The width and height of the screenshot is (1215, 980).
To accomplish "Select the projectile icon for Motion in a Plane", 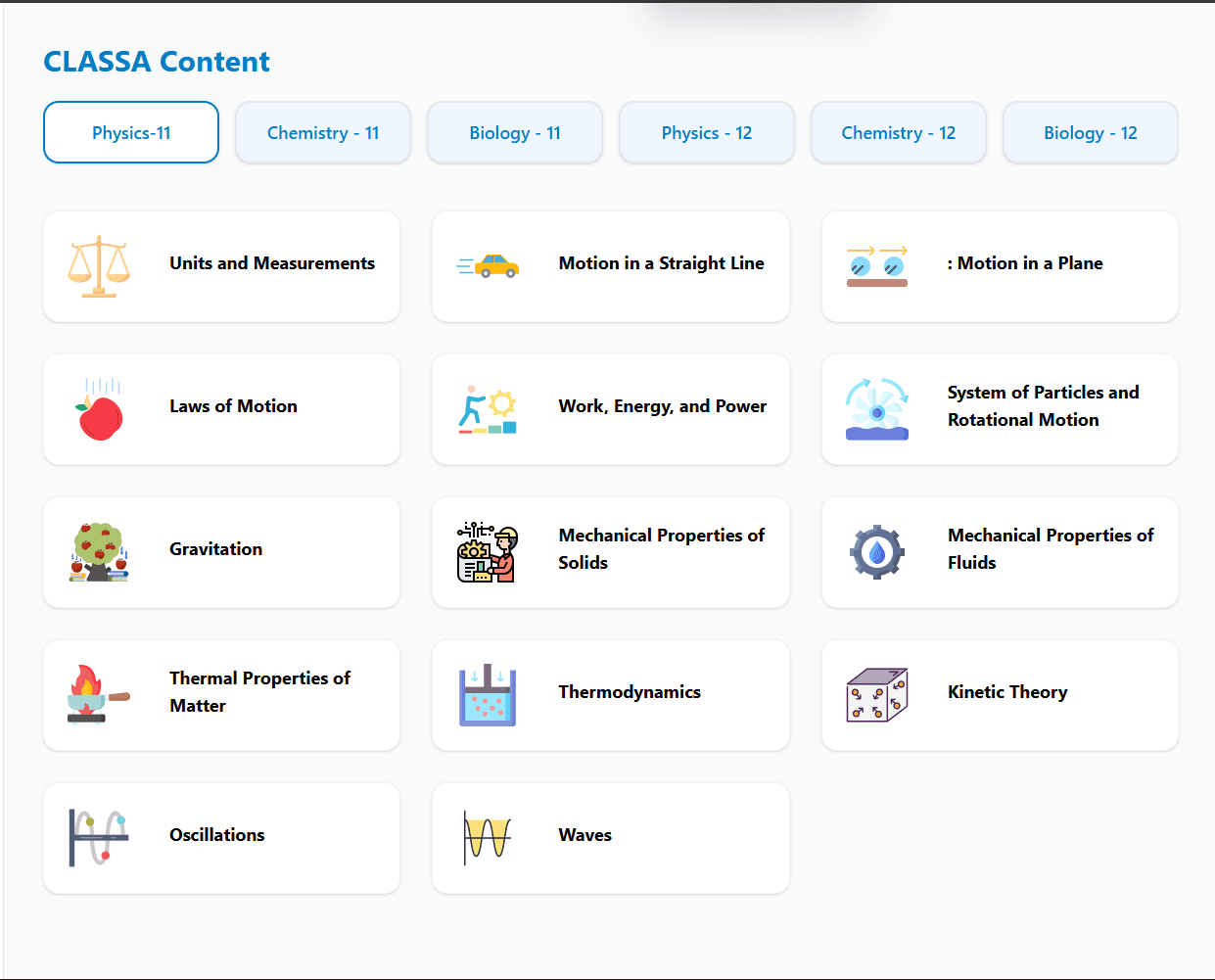I will (876, 264).
